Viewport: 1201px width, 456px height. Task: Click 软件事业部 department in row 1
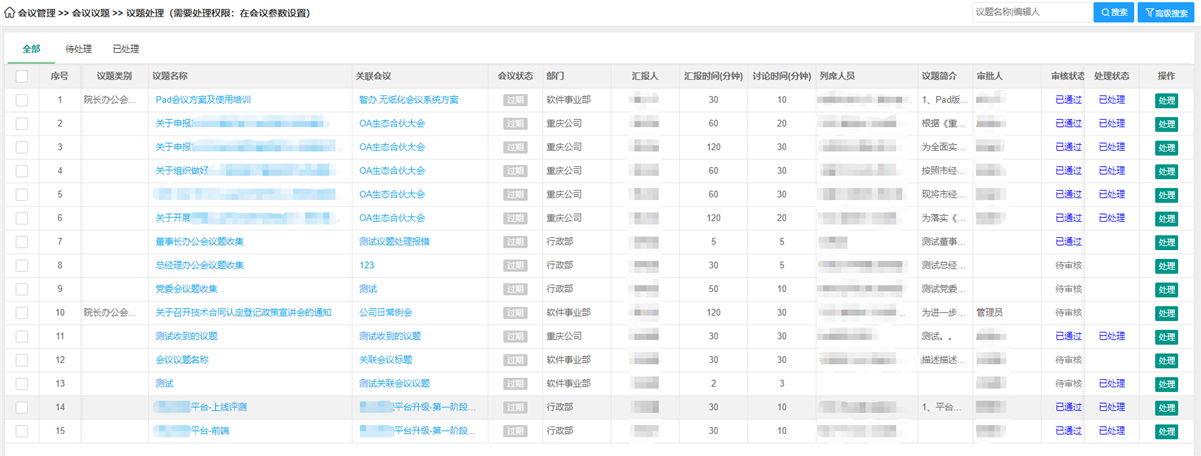[x=568, y=100]
